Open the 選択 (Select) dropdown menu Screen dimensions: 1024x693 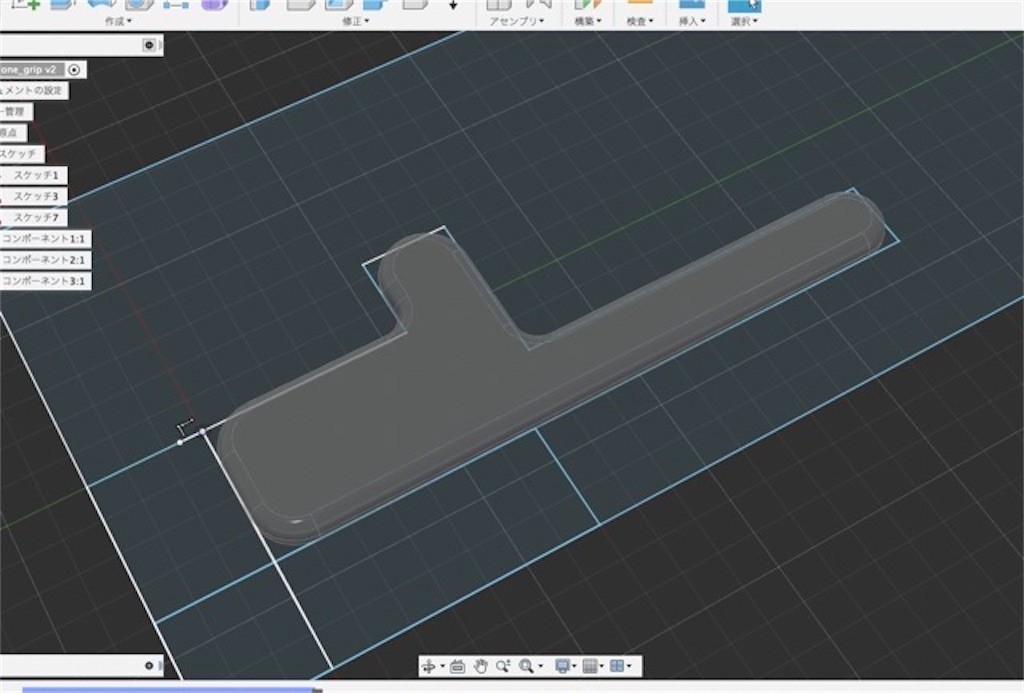[x=744, y=22]
